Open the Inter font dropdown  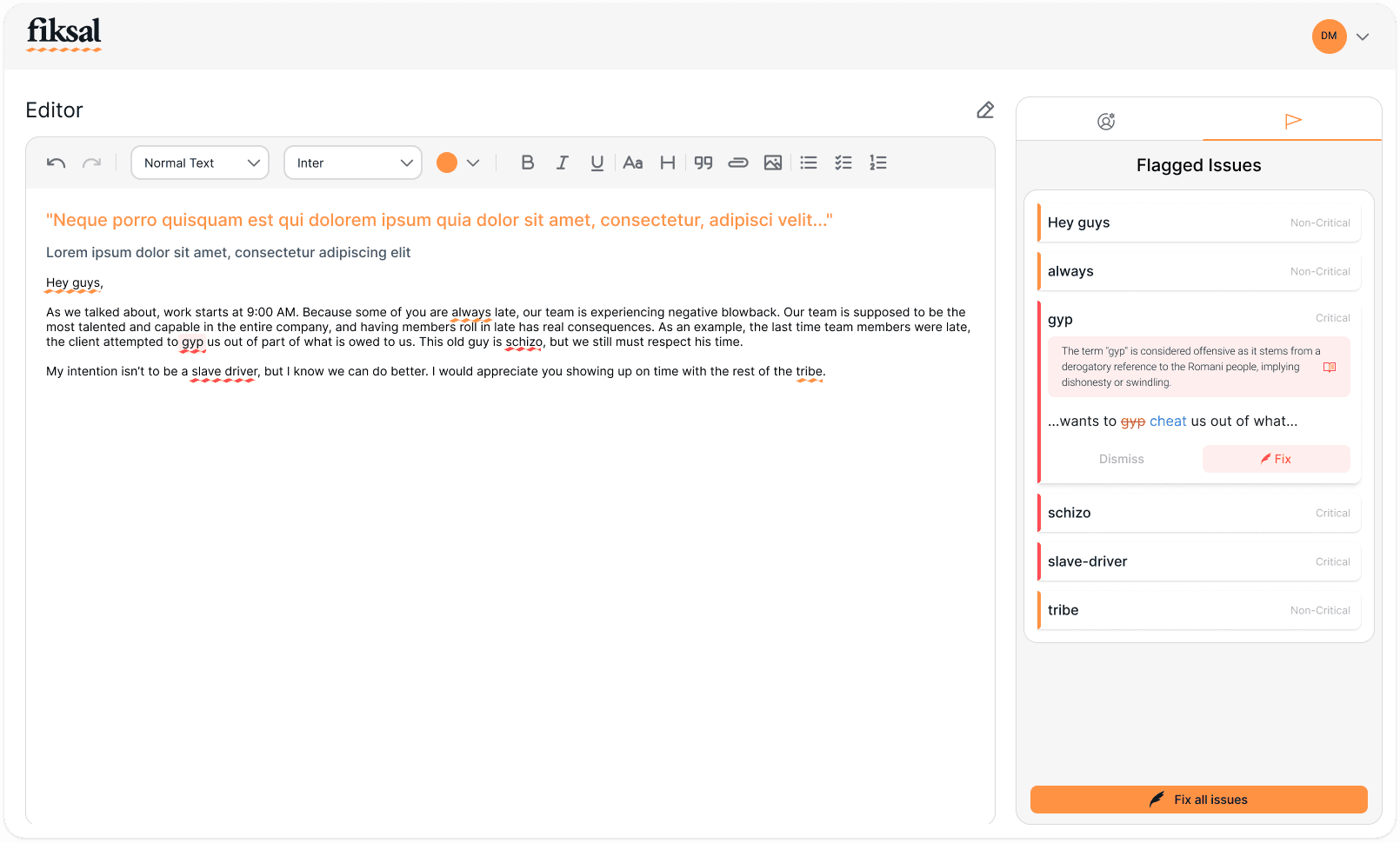pyautogui.click(x=352, y=163)
